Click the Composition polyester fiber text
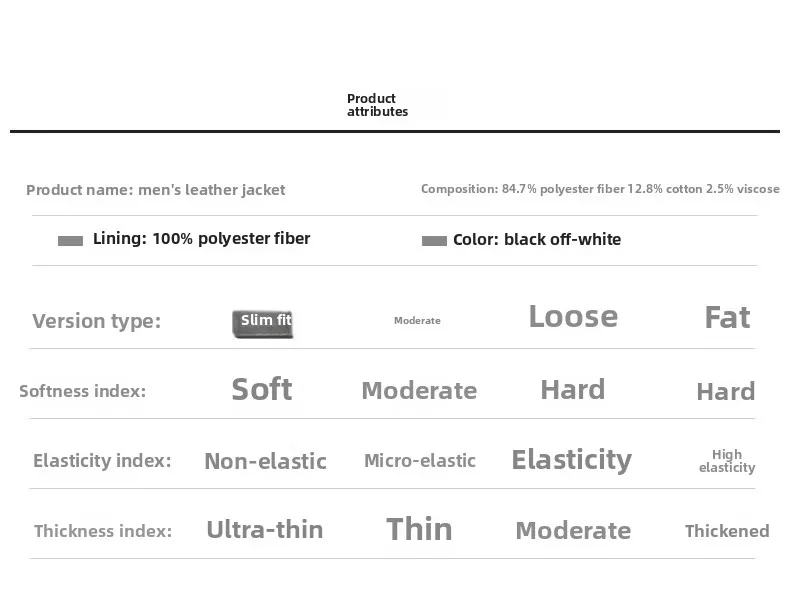Viewport: 790px width, 590px height. click(x=600, y=189)
